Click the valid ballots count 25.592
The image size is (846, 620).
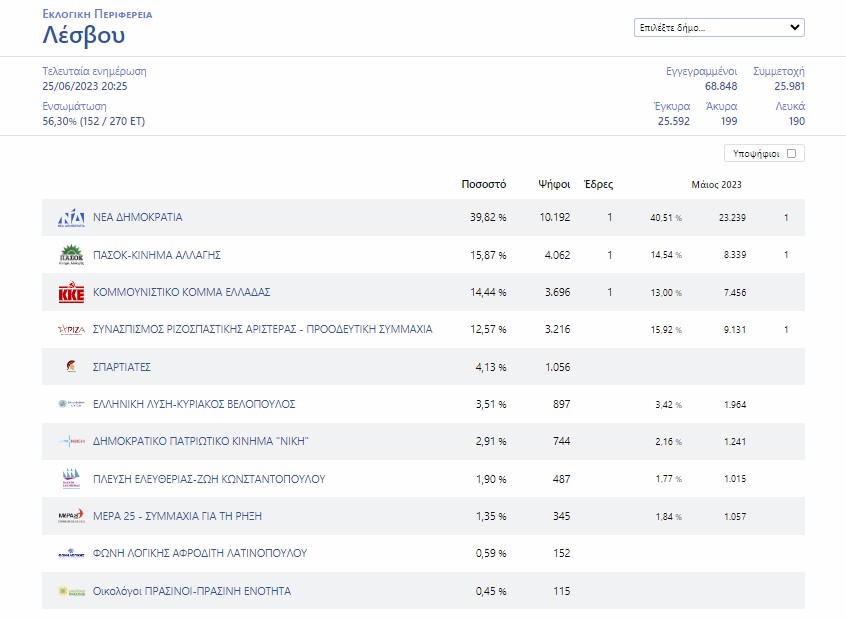pyautogui.click(x=673, y=121)
